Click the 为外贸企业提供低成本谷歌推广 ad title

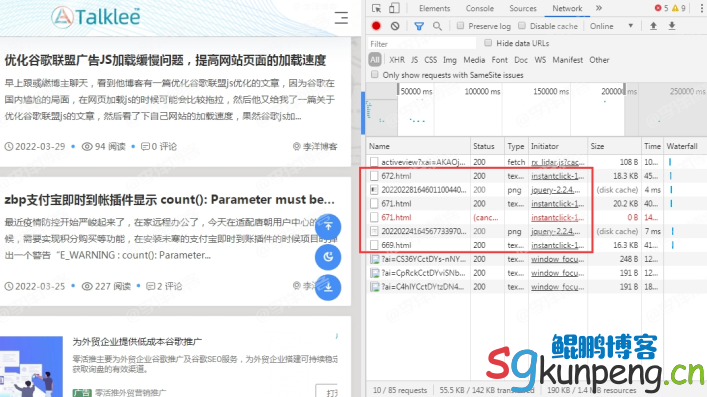[x=137, y=342]
